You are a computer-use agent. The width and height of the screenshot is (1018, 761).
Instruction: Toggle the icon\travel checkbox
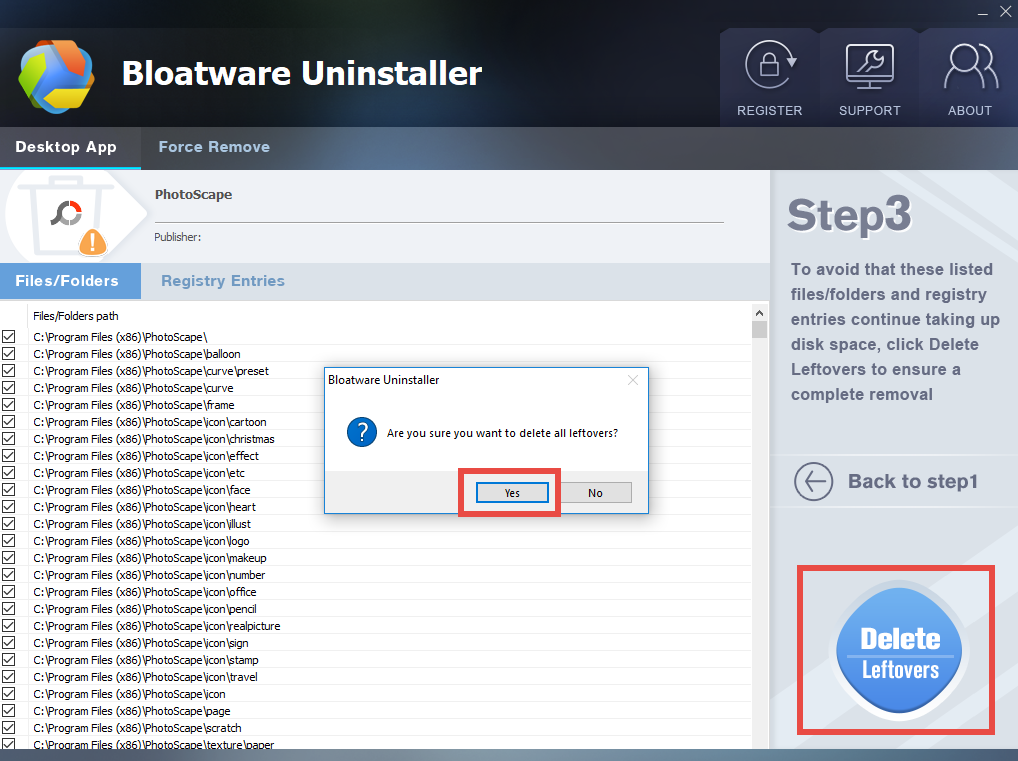tap(8, 677)
